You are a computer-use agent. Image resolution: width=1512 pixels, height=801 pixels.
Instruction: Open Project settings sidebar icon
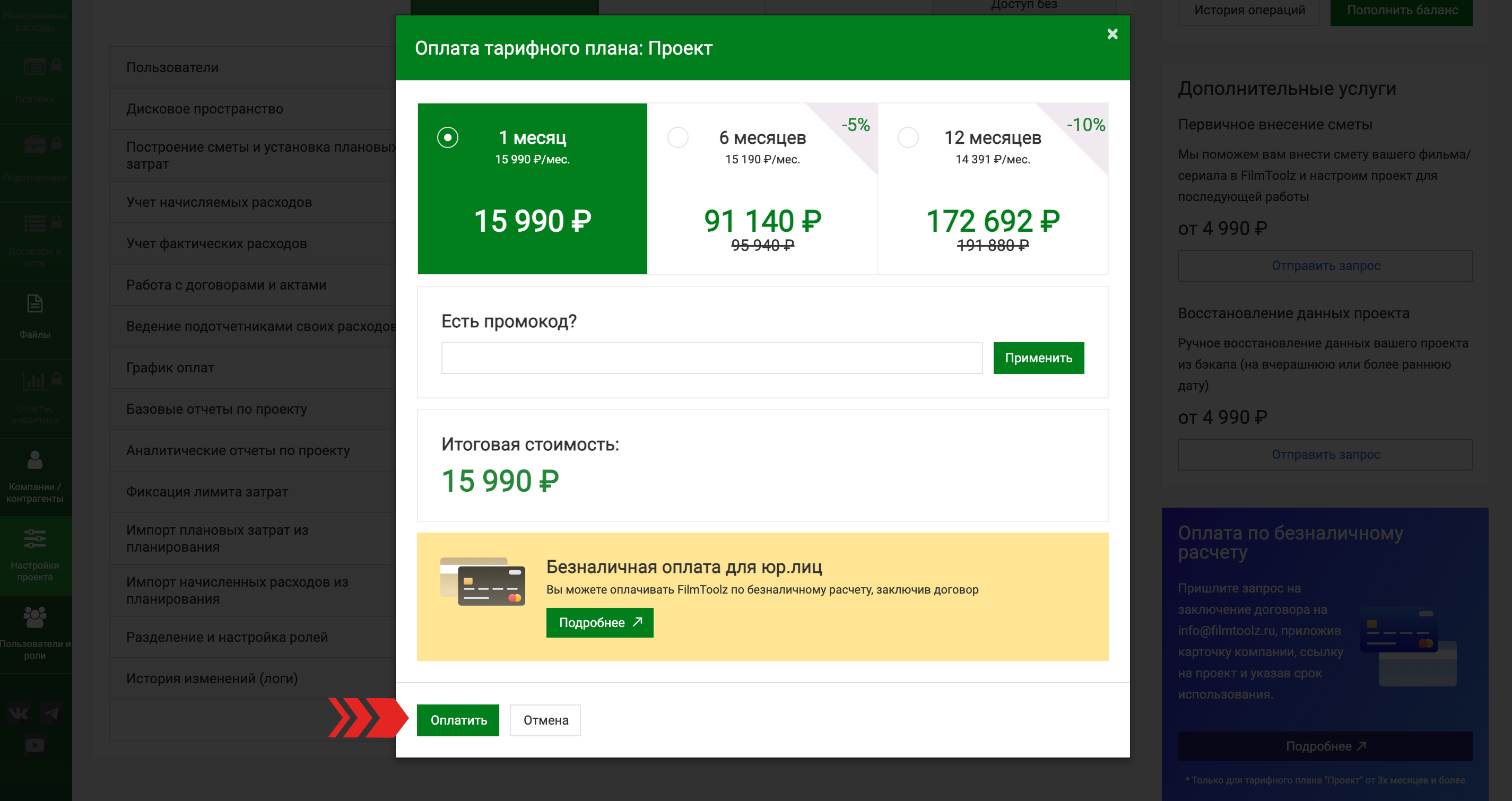point(34,554)
